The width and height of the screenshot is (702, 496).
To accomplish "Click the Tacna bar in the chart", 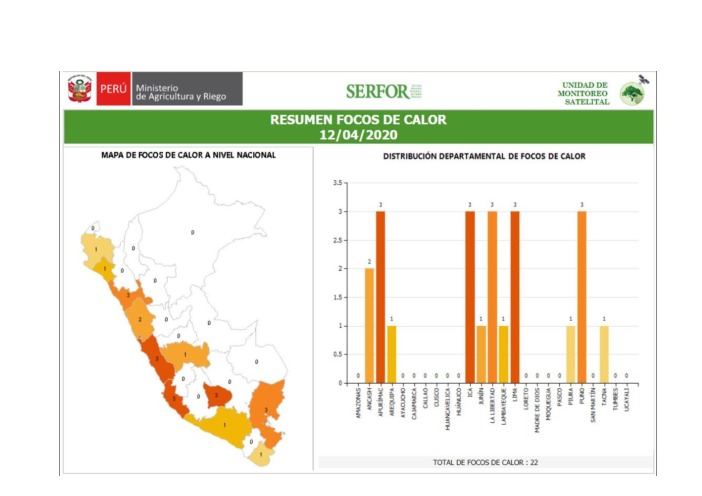I will pyautogui.click(x=604, y=354).
